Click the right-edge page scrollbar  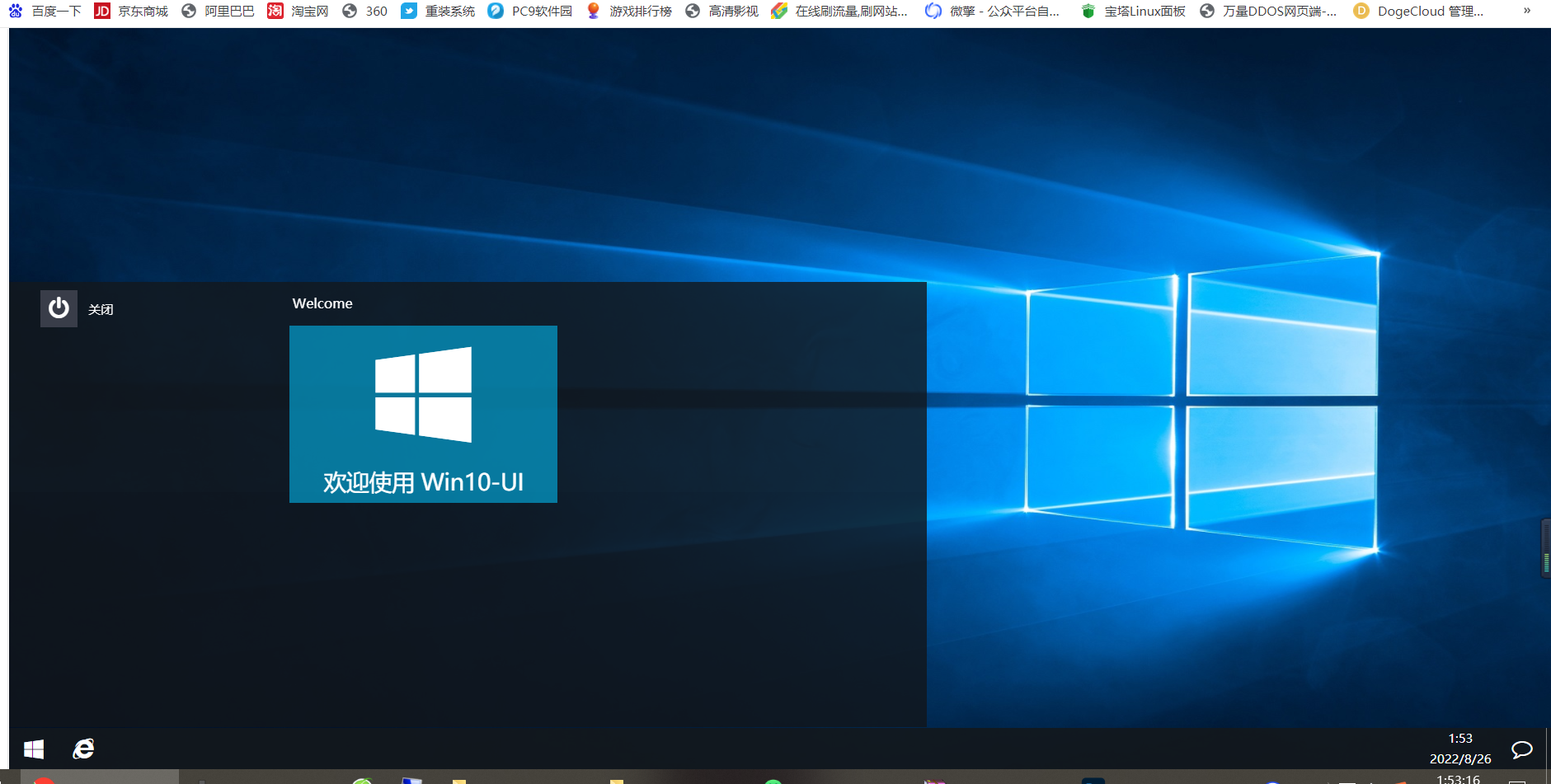tap(1544, 544)
